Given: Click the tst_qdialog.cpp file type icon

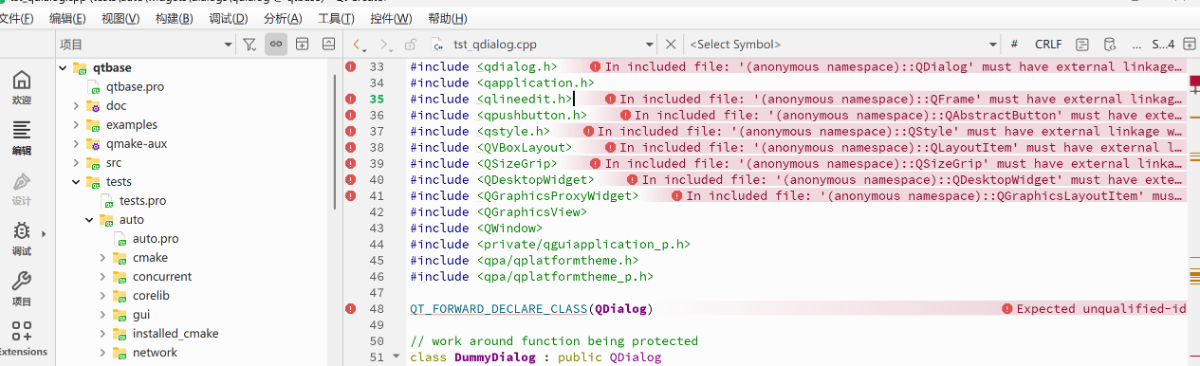Looking at the screenshot, I should click(x=437, y=44).
